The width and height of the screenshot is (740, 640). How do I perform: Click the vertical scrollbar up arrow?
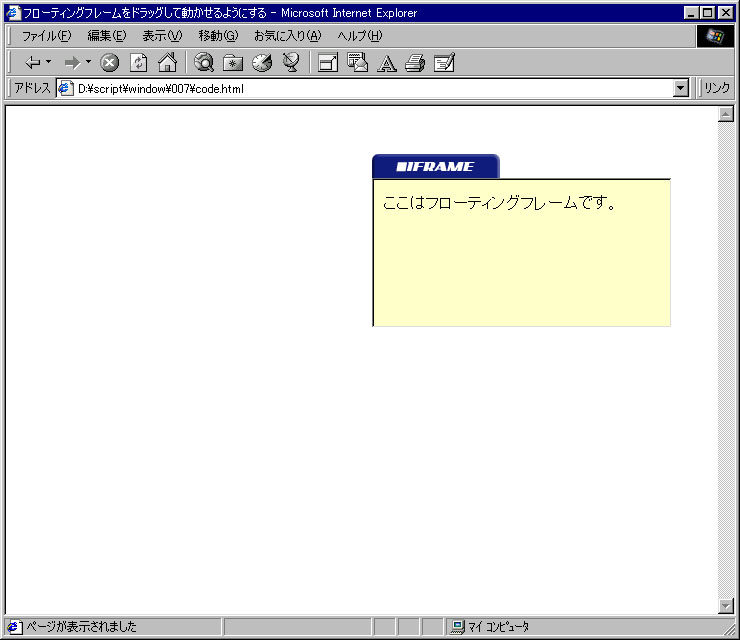point(726,114)
